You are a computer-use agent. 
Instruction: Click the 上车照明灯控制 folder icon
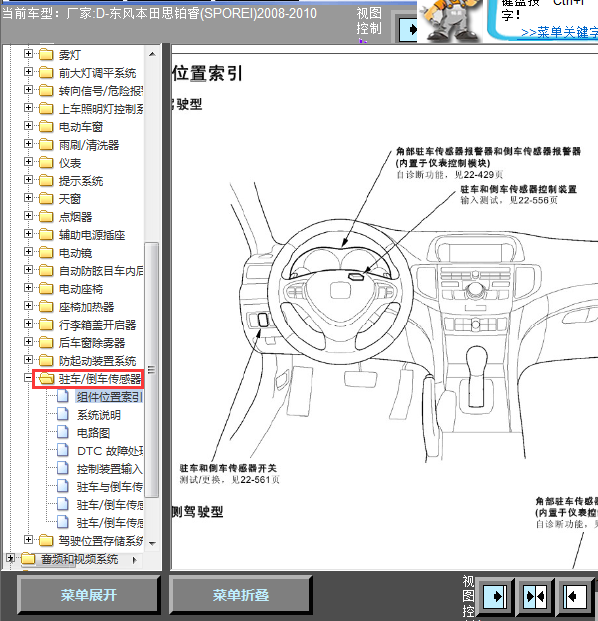[46, 108]
